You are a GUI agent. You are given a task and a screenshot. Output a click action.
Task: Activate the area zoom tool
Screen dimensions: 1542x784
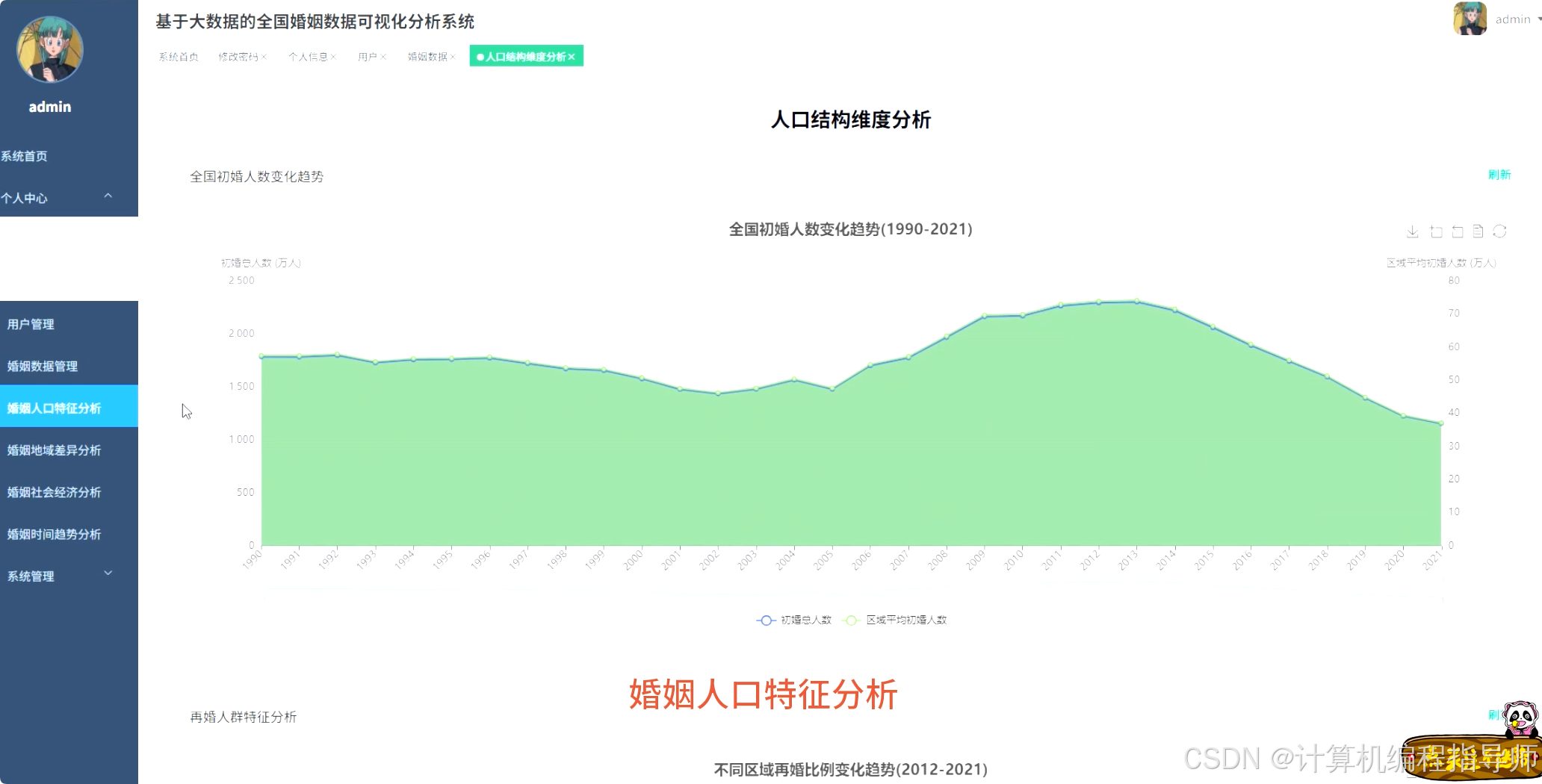pos(1435,232)
